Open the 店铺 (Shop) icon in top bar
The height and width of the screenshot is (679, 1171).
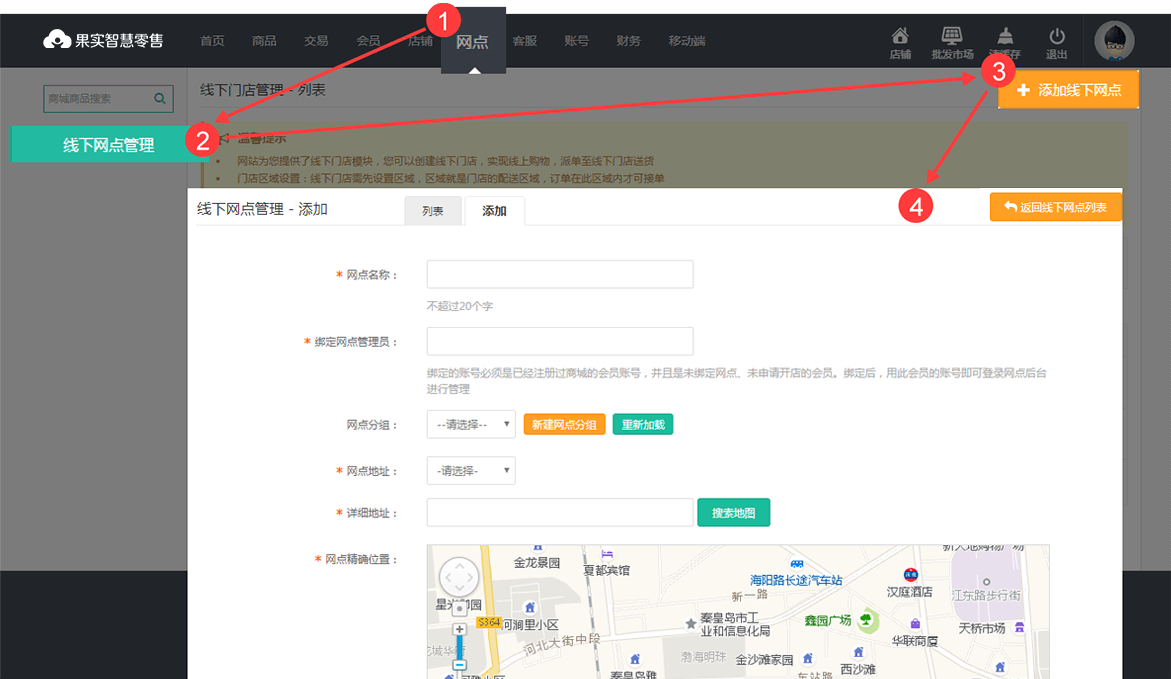point(899,40)
